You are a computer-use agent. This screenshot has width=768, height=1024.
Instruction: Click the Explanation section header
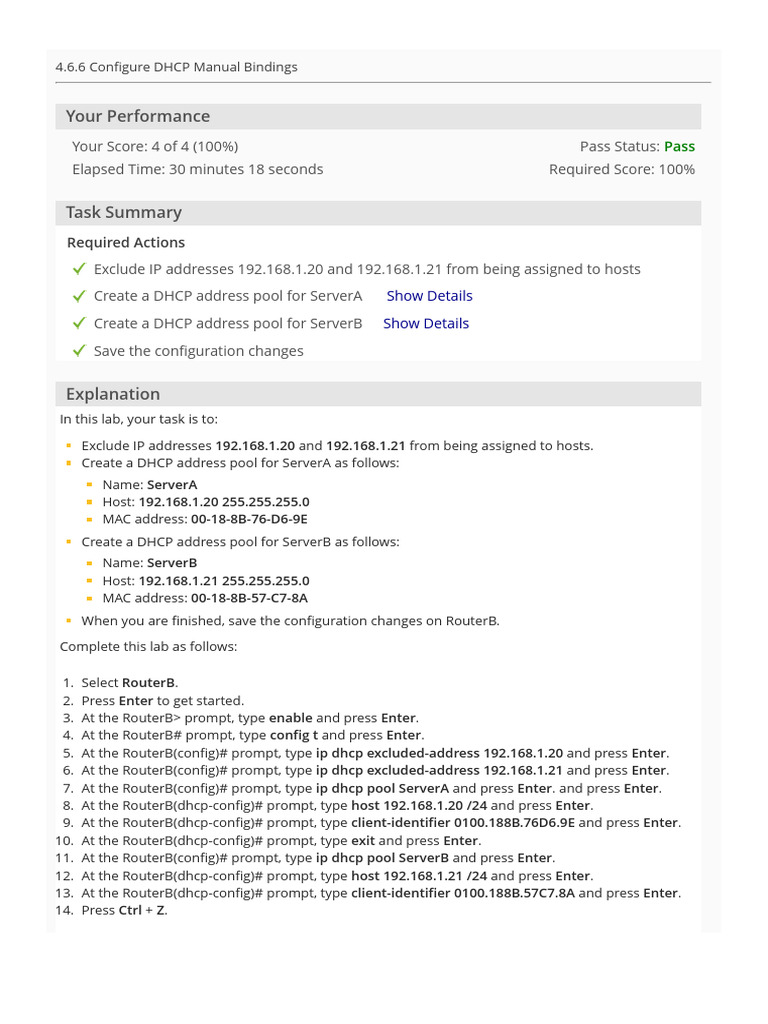113,394
